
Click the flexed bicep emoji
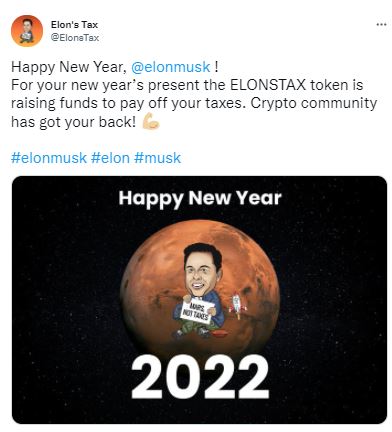[x=151, y=121]
